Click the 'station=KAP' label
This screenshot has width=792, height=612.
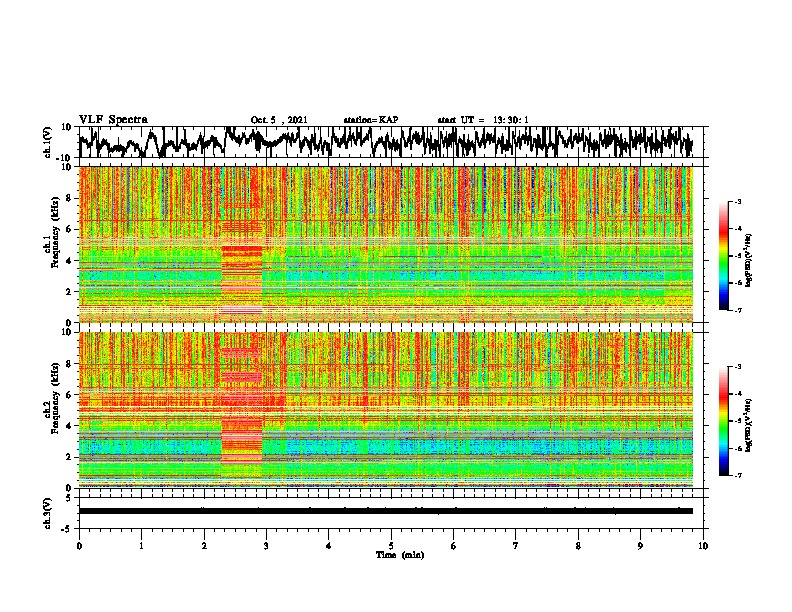[x=371, y=120]
